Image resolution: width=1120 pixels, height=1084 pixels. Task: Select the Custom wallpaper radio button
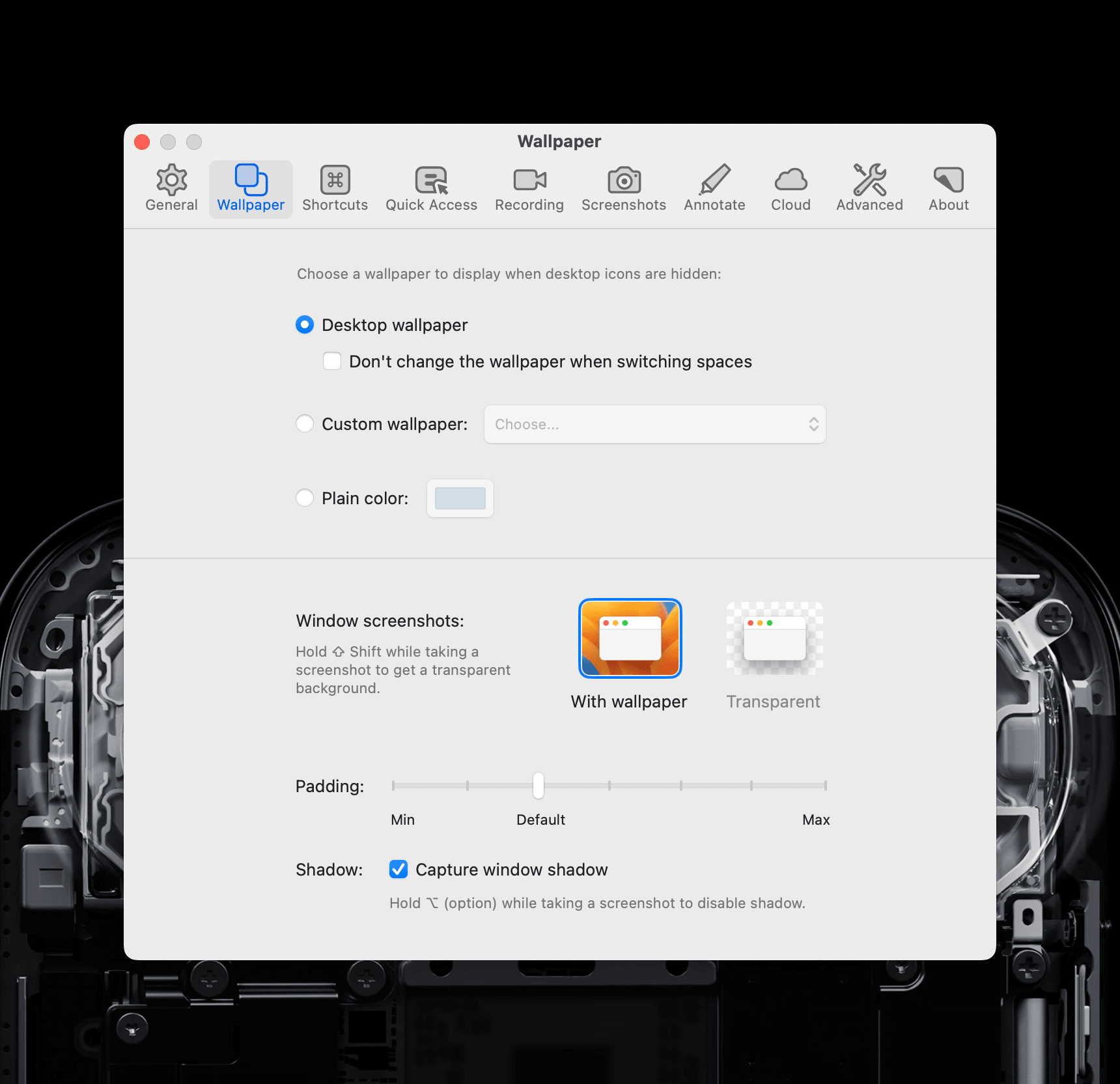tap(305, 423)
